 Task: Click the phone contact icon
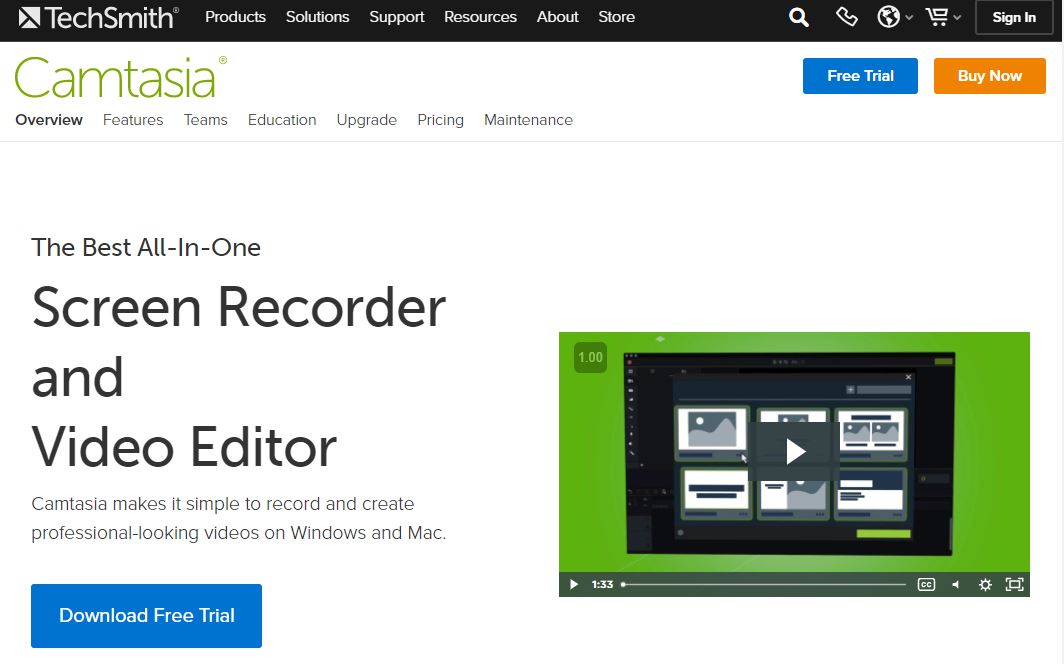tap(846, 17)
